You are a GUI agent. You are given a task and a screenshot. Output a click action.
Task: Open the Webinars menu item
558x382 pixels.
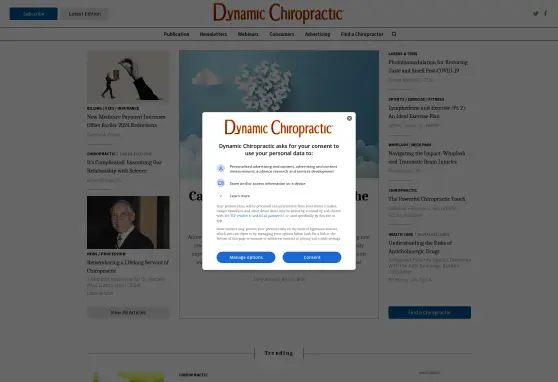coord(248,34)
